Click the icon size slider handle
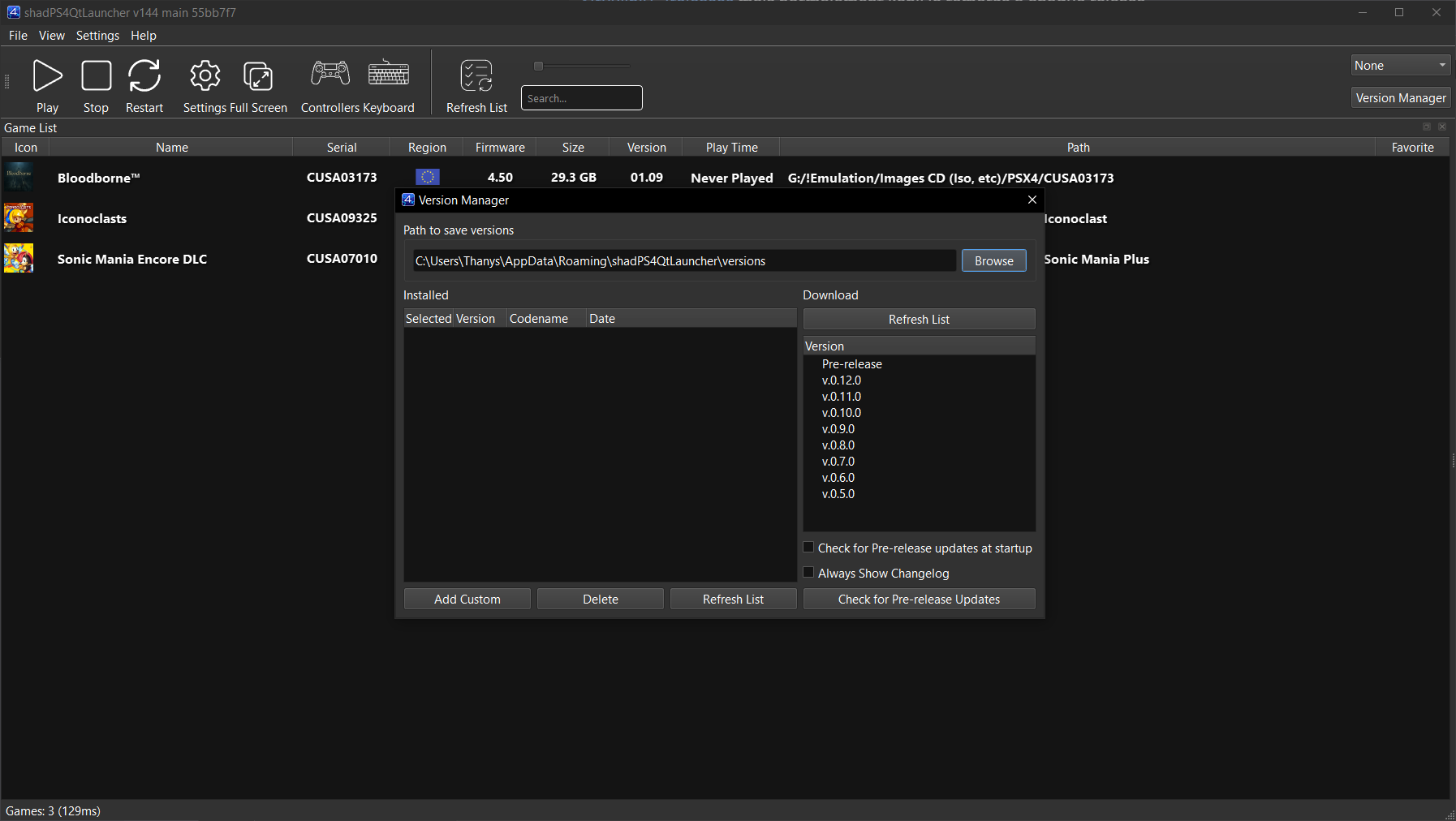The image size is (1456, 821). click(538, 67)
